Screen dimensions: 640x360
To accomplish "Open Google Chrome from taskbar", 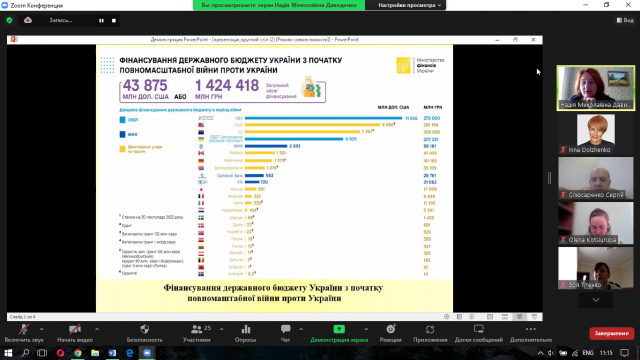I will pyautogui.click(x=78, y=353).
